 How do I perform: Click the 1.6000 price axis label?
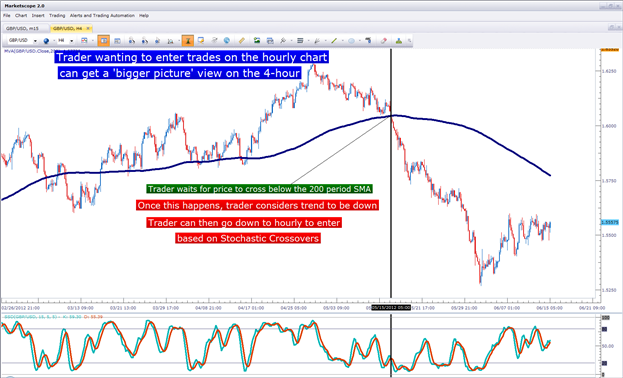(x=609, y=126)
